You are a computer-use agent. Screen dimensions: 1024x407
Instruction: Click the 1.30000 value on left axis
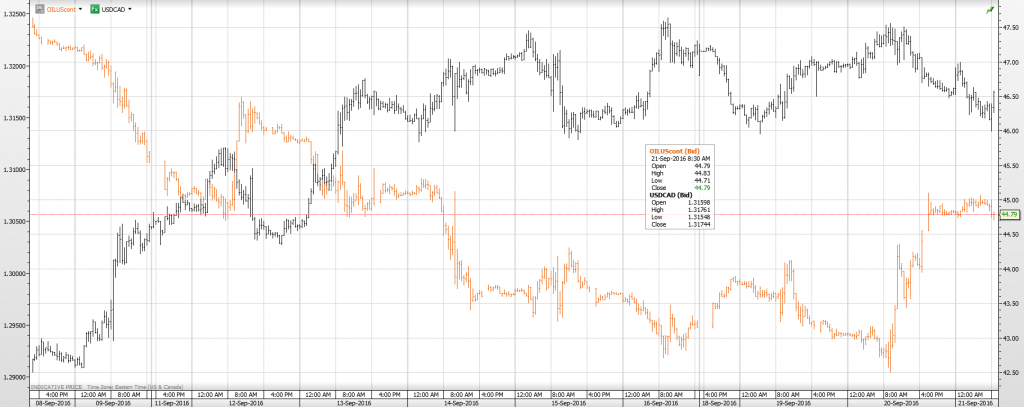click(x=14, y=272)
